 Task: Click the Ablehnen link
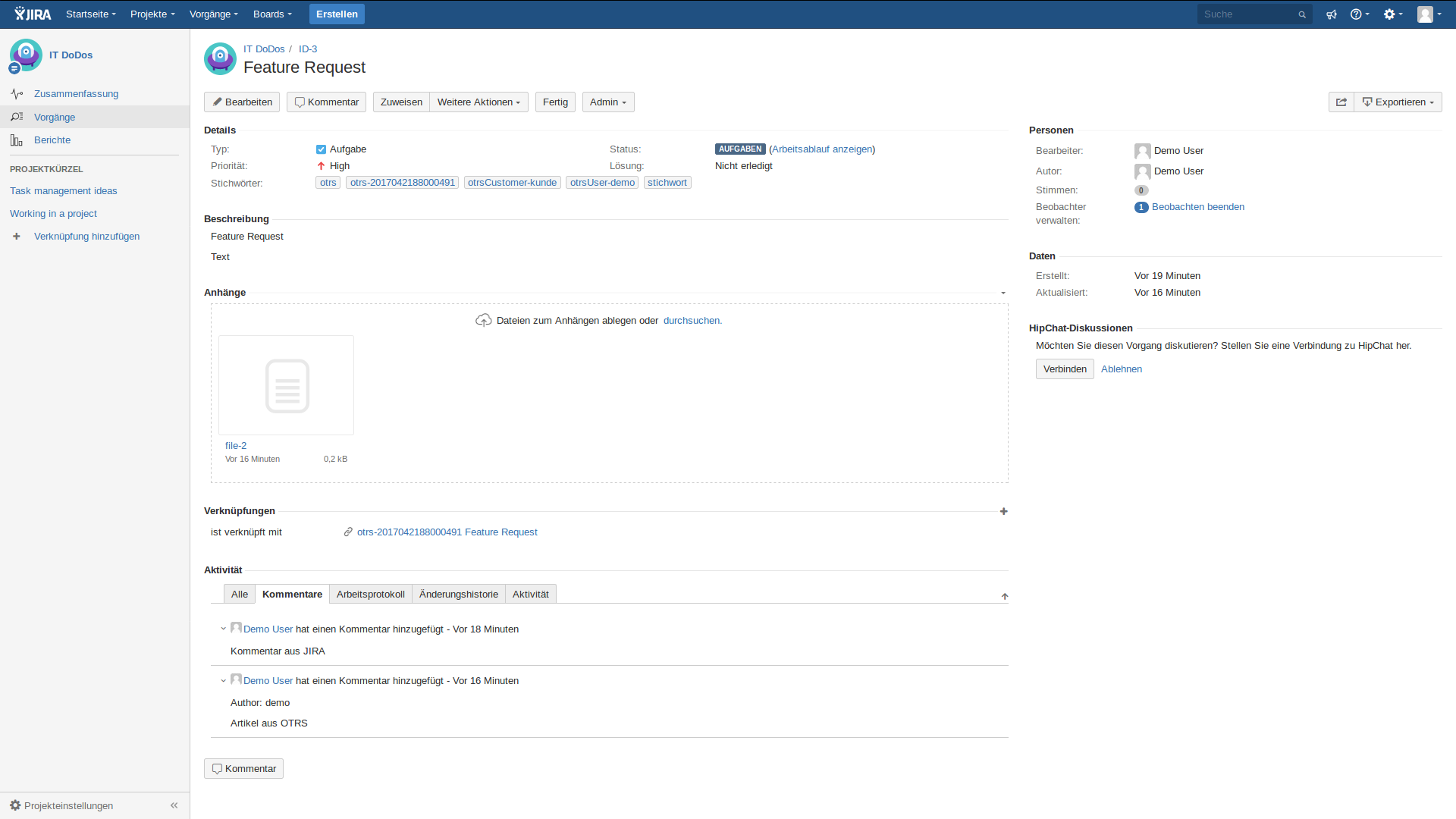1122,369
